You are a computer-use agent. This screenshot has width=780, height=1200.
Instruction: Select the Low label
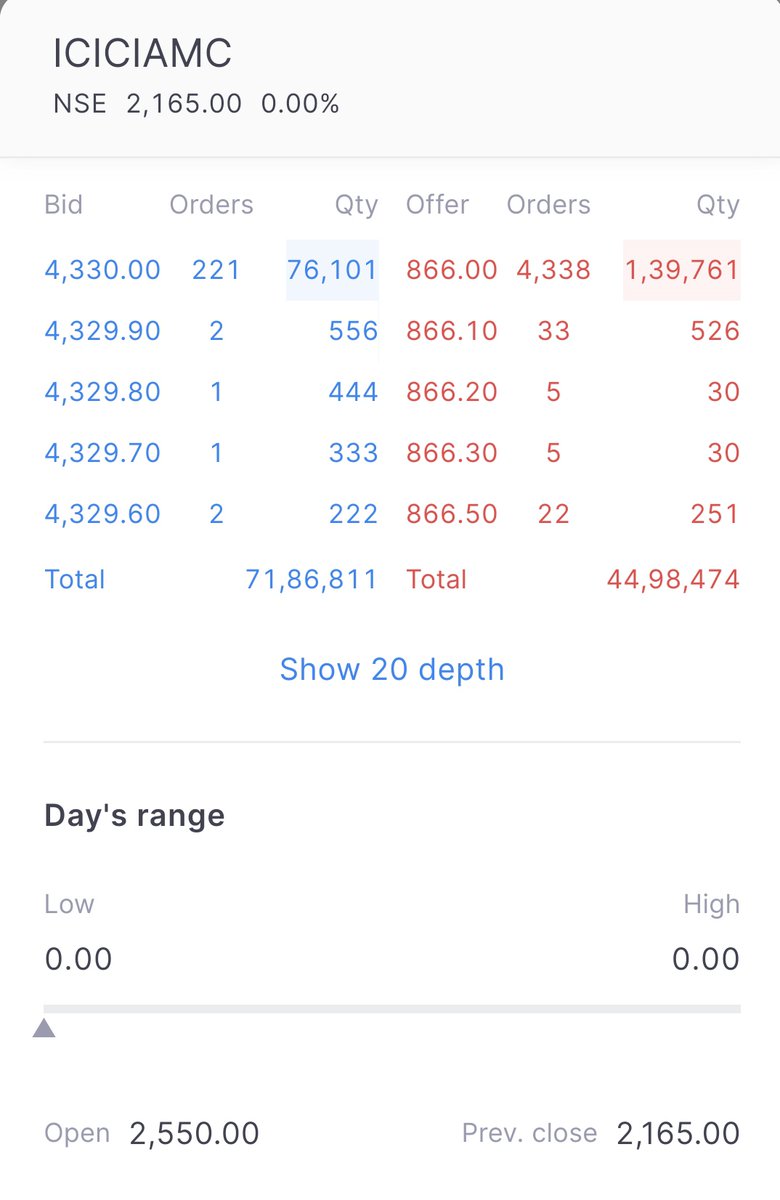[x=69, y=904]
